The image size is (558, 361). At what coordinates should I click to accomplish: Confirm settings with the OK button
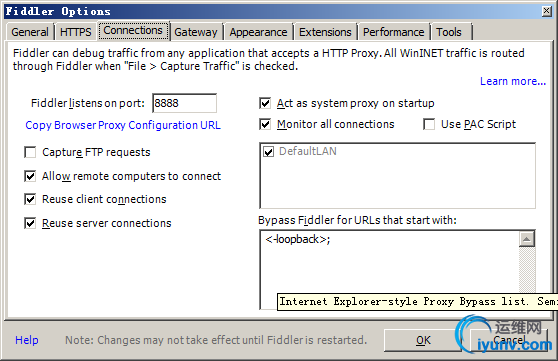pos(423,340)
